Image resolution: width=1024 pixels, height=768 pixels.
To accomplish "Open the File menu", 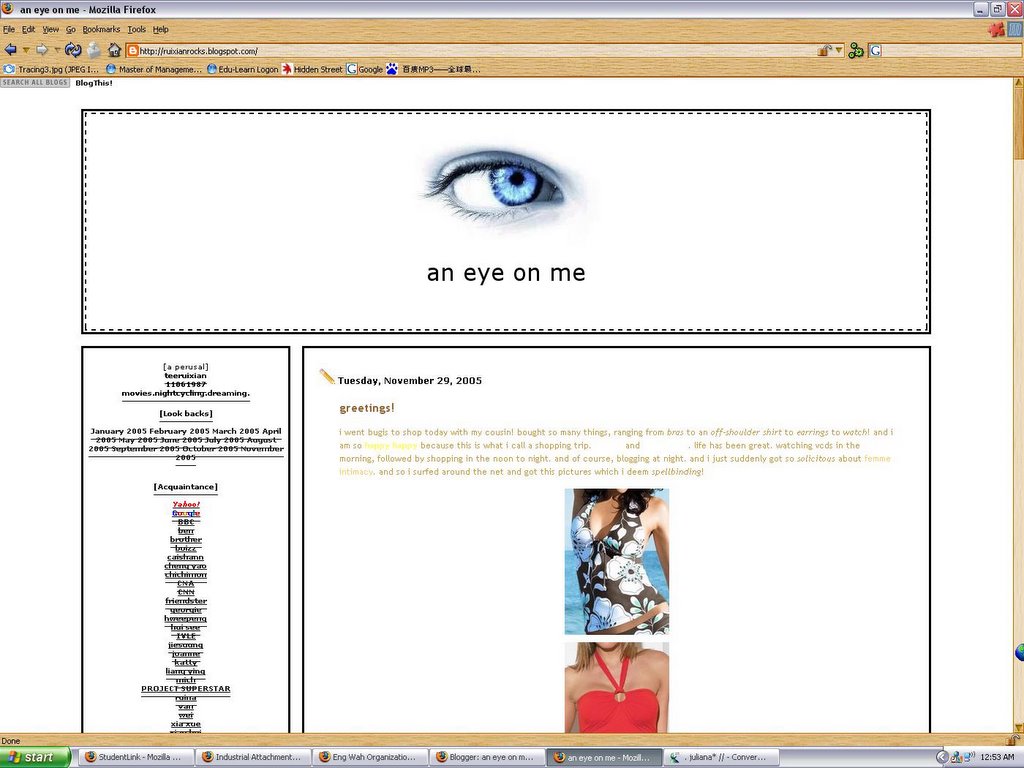I will point(8,29).
